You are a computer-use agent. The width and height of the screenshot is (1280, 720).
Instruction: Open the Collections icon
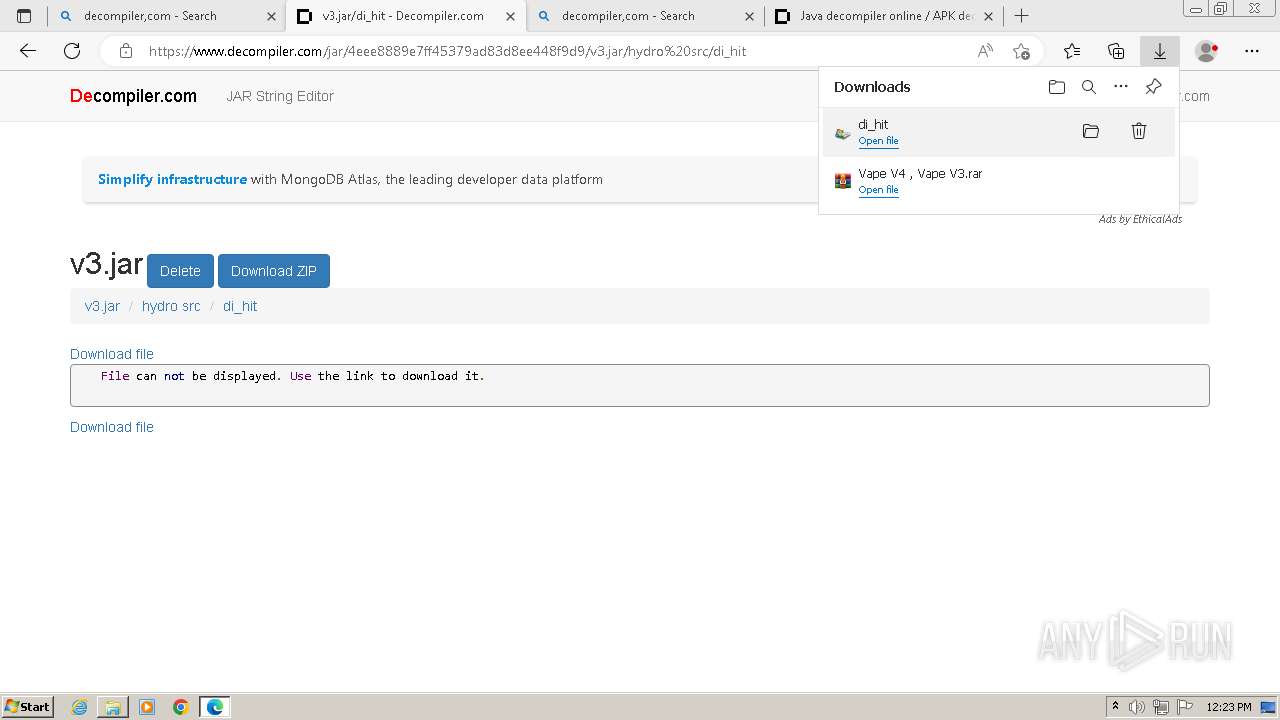click(1116, 51)
